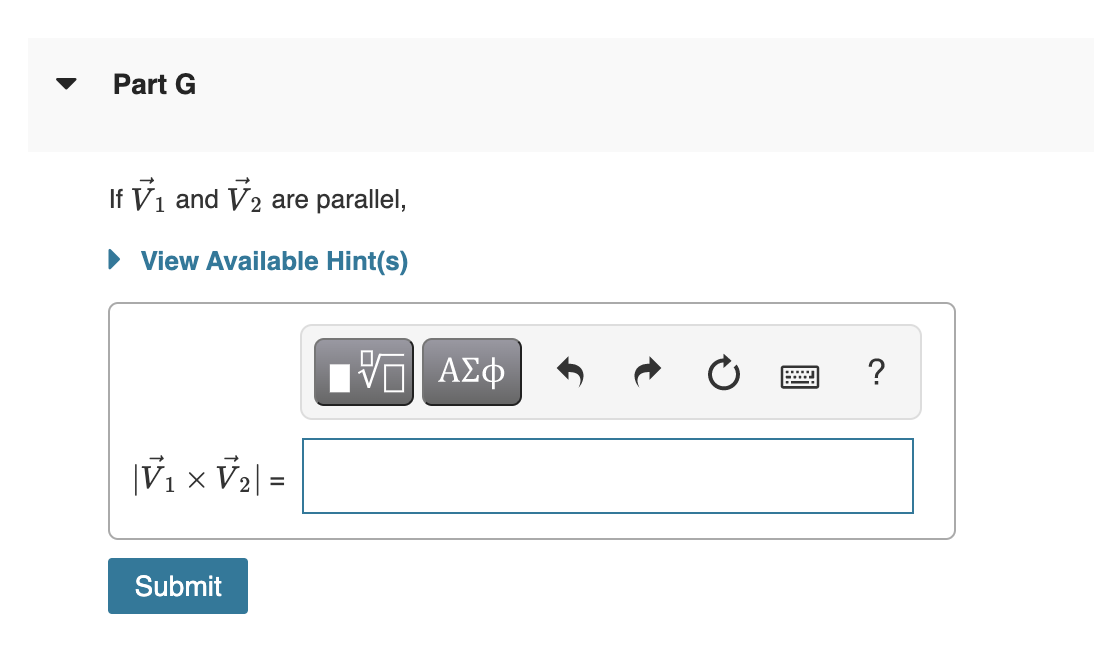
Task: Click the redo arrow in equation toolbar
Action: coord(647,371)
